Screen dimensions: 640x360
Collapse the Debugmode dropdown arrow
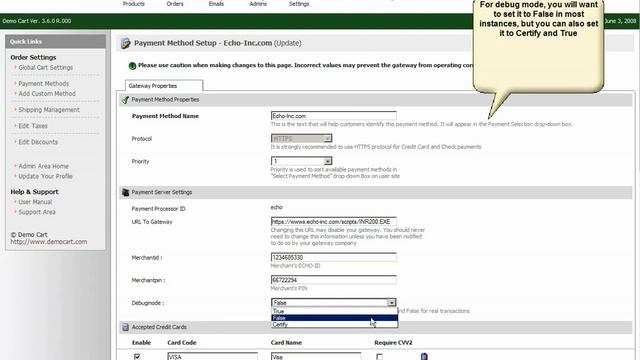pos(391,302)
